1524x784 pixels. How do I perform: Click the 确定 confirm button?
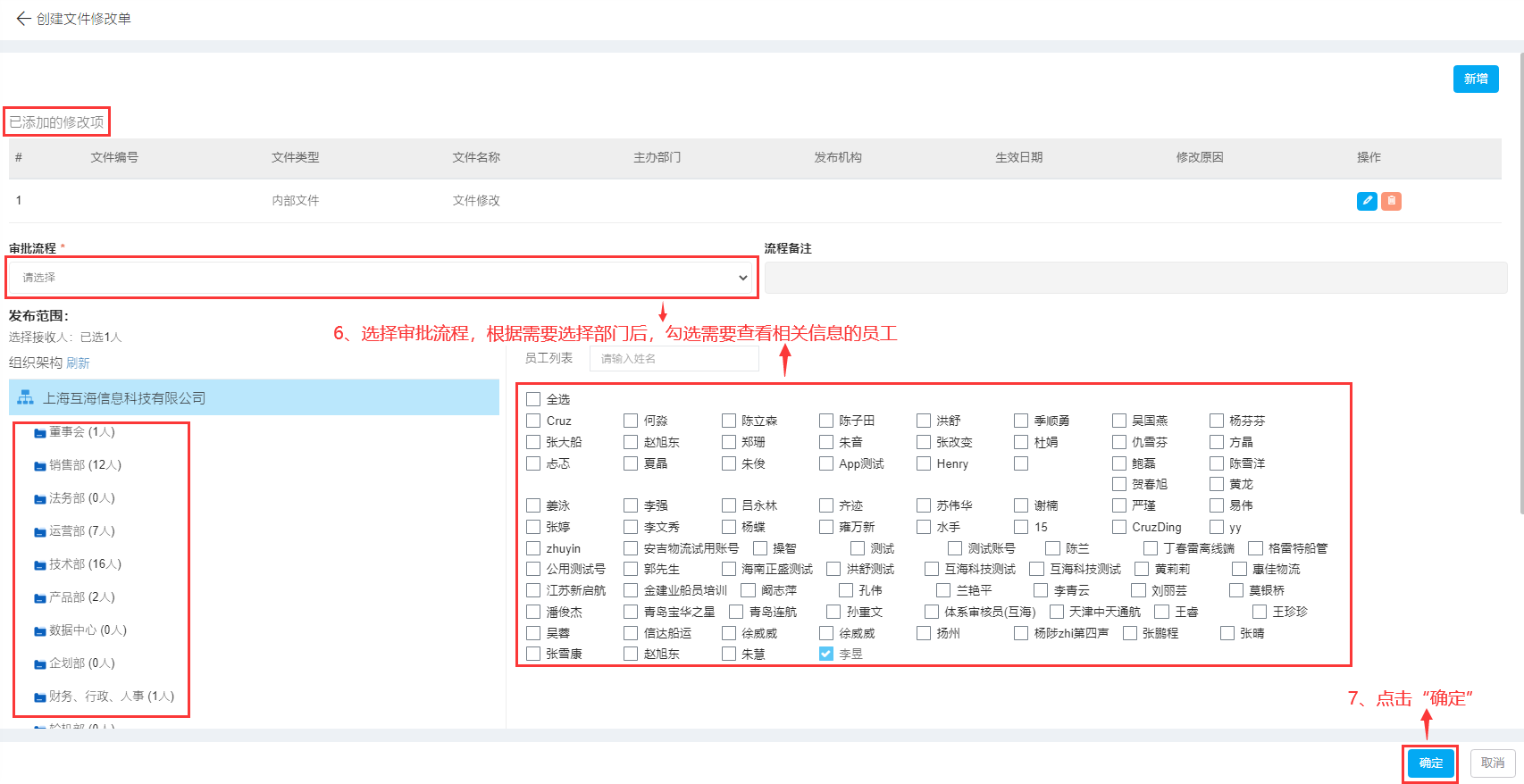pos(1431,763)
